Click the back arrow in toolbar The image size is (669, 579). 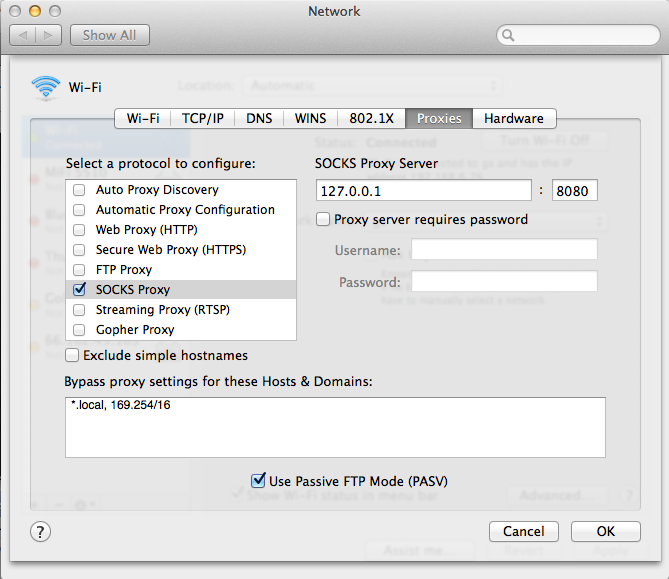23,35
